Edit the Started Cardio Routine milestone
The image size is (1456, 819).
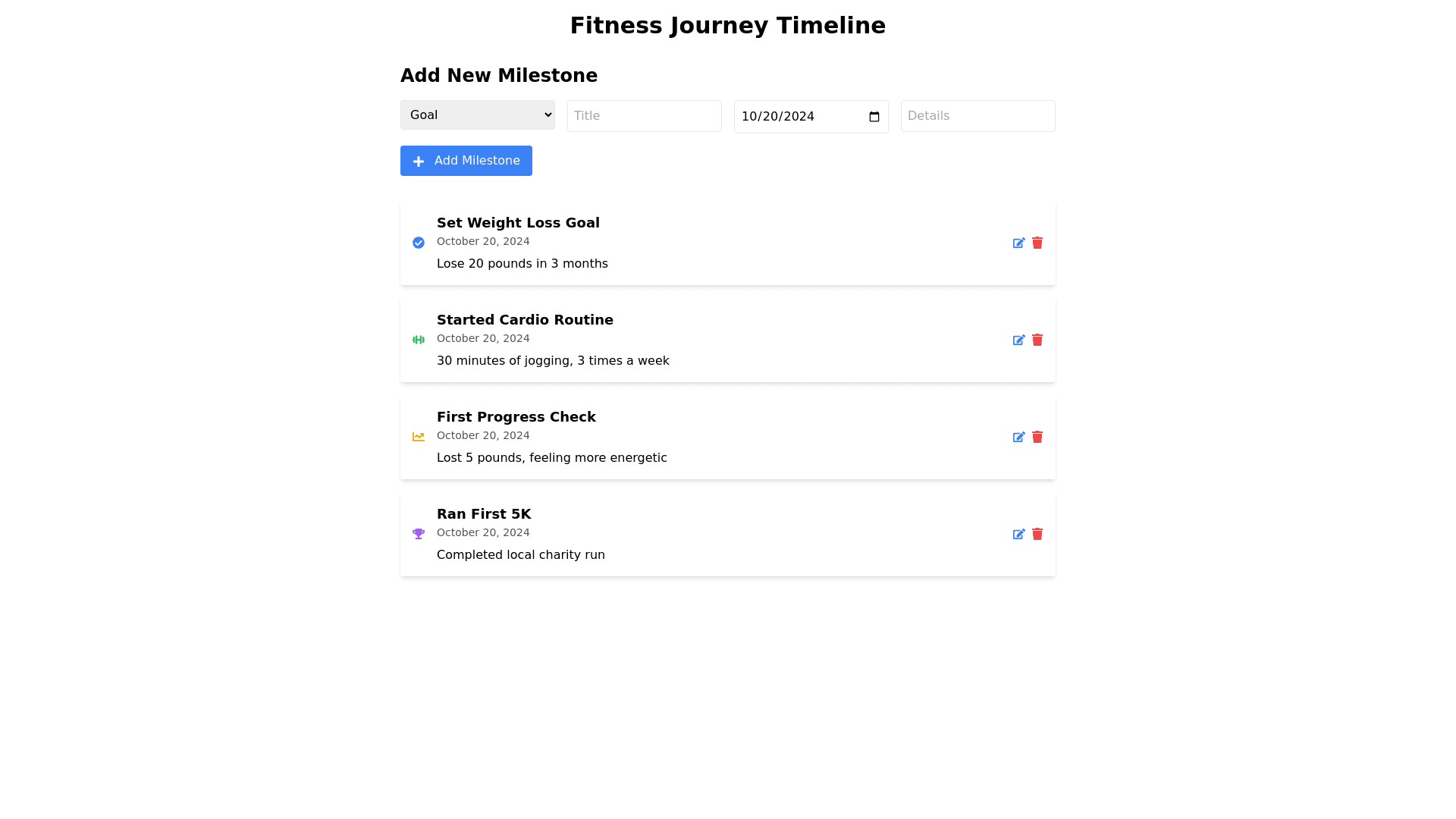[1018, 340]
